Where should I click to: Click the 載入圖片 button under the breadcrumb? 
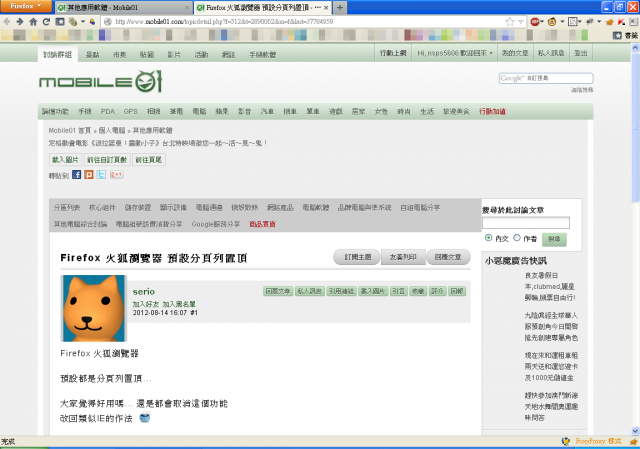[65, 160]
